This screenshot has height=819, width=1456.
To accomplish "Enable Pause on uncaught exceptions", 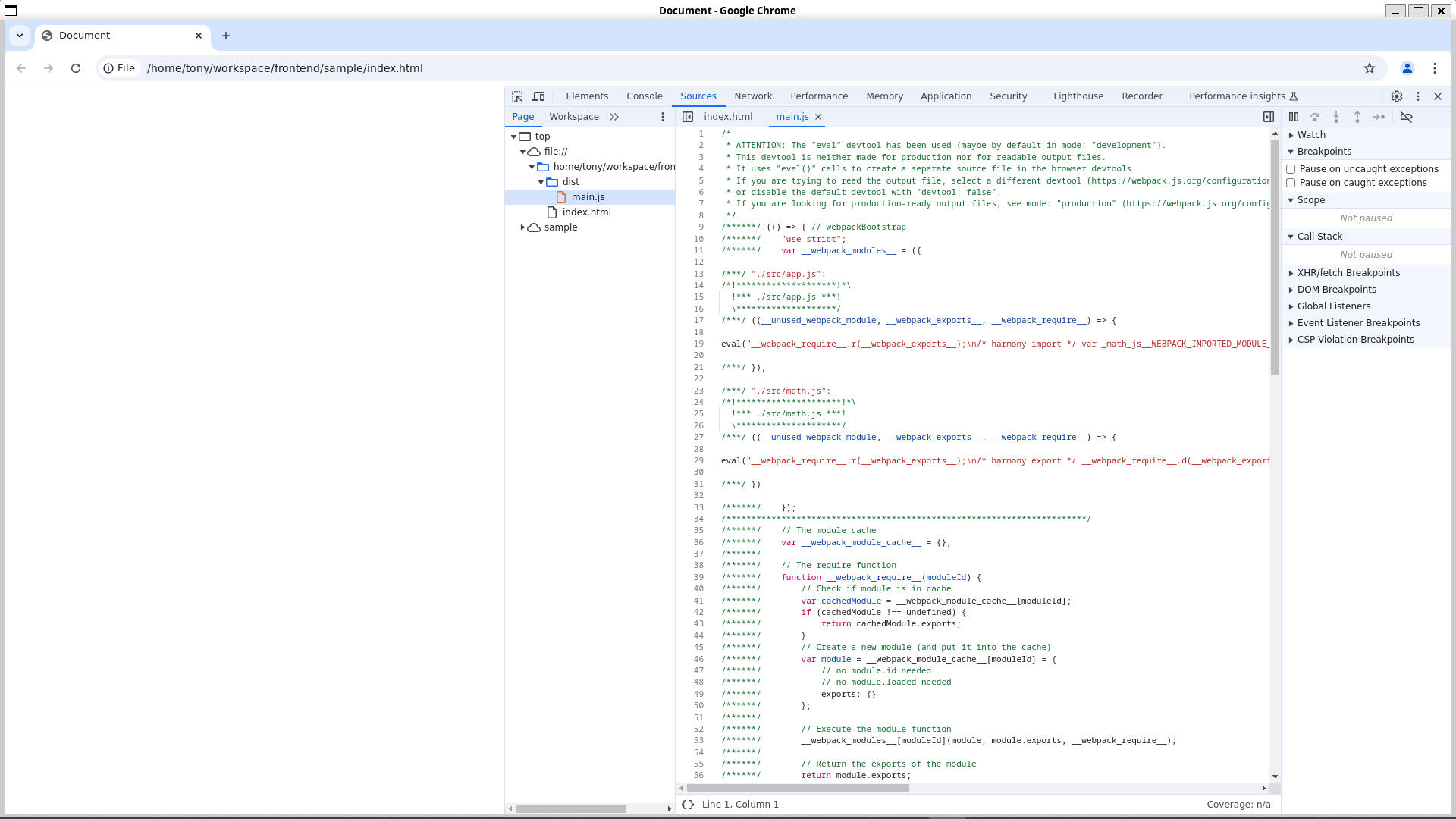I will (1291, 169).
